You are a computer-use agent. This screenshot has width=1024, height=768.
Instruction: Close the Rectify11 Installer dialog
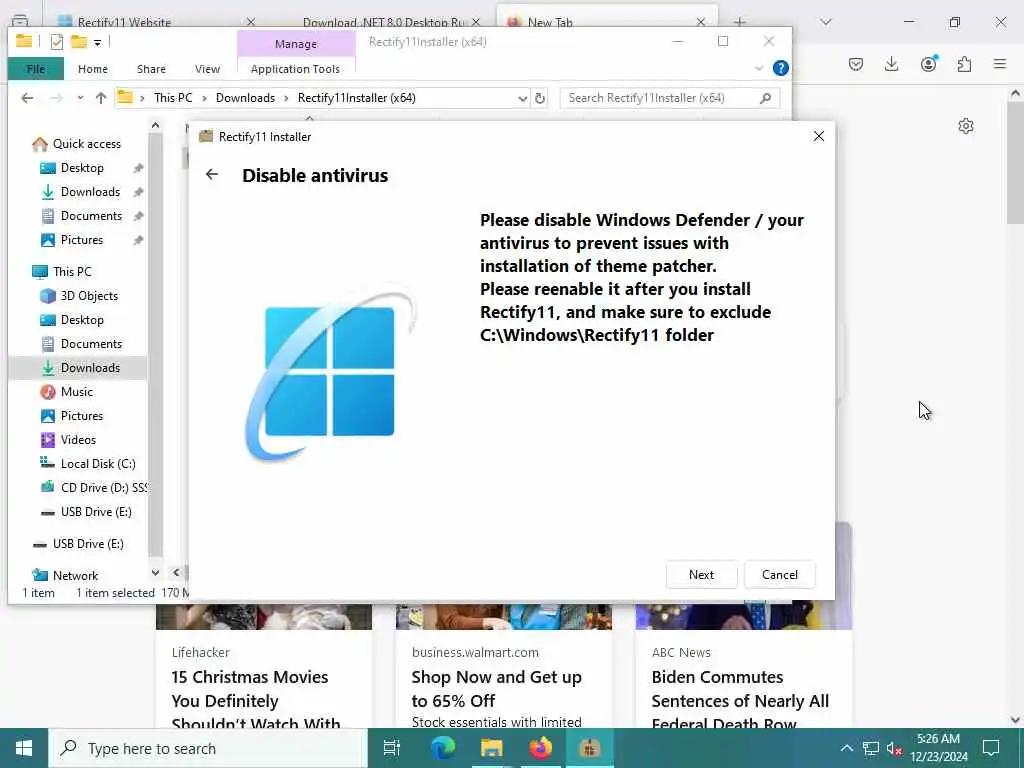click(819, 136)
